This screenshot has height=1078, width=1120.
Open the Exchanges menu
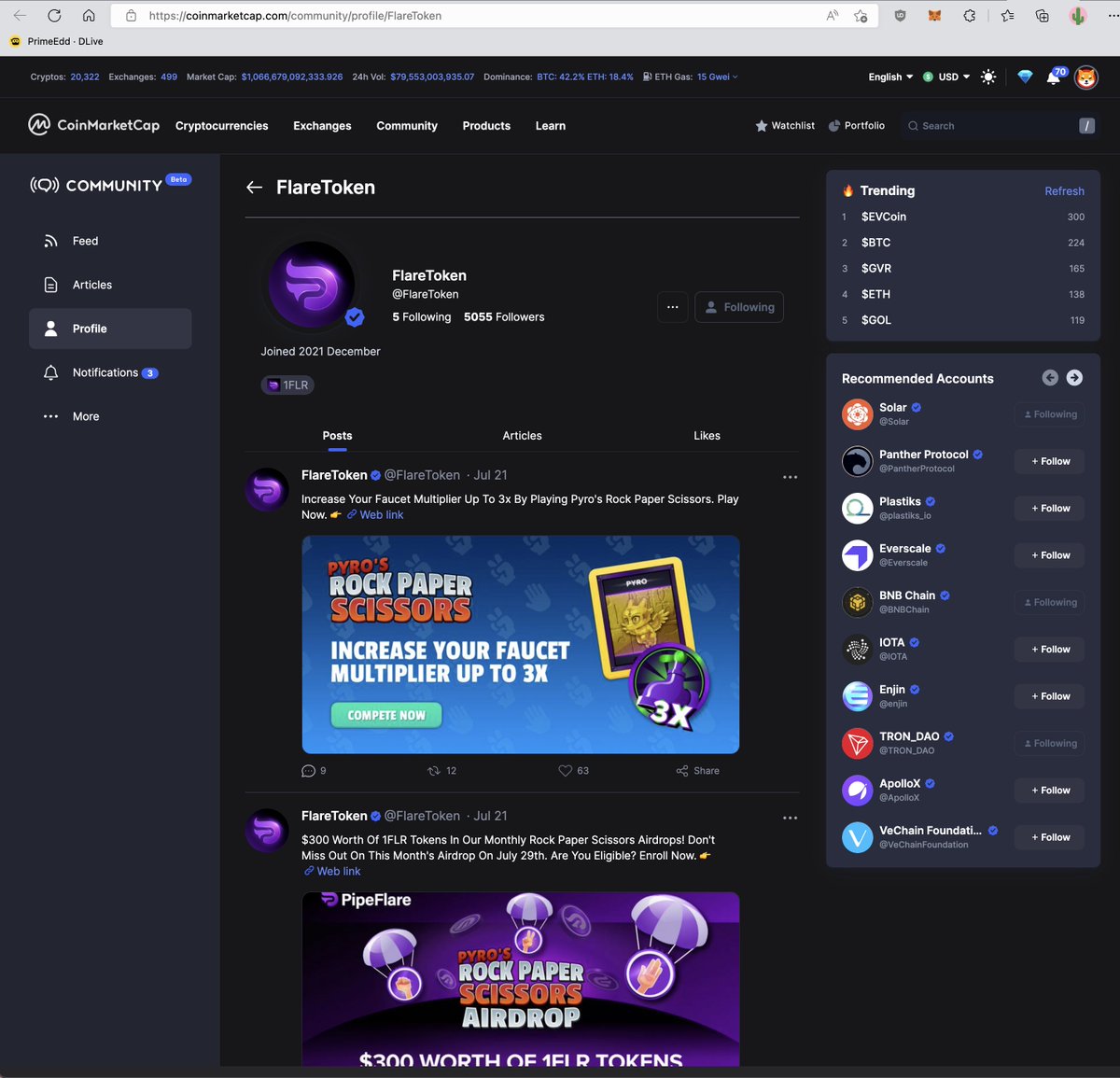click(322, 126)
